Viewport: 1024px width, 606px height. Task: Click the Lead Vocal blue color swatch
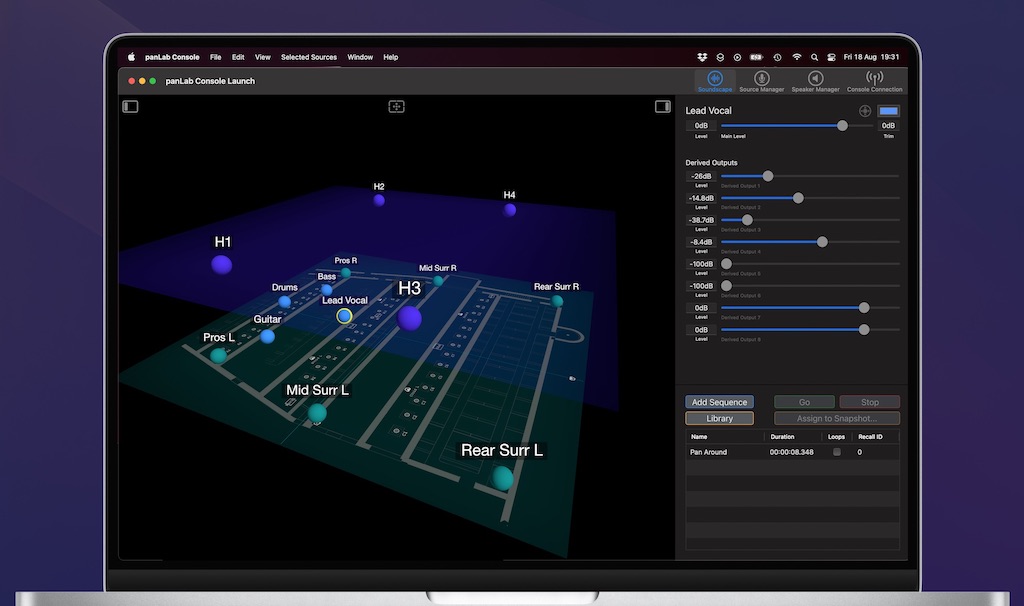888,111
